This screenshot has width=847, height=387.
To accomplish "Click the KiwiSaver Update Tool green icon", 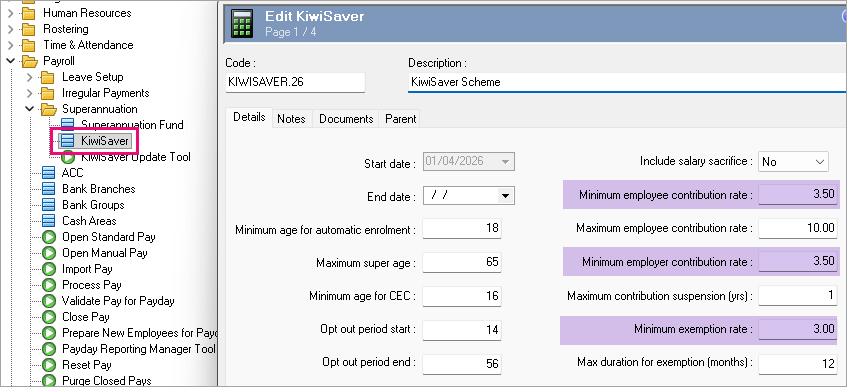I will pyautogui.click(x=68, y=157).
